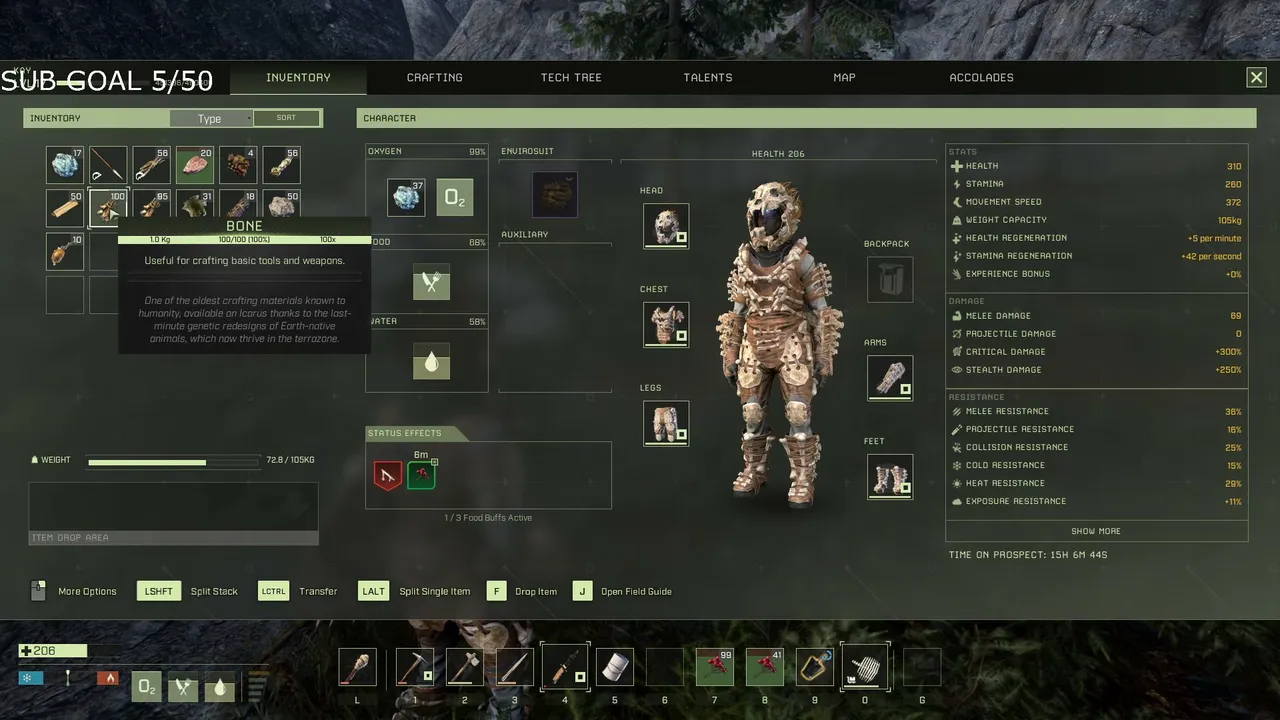This screenshot has width=1280, height=720.
Task: Select the item in hotbar slot 0
Action: tap(865, 667)
